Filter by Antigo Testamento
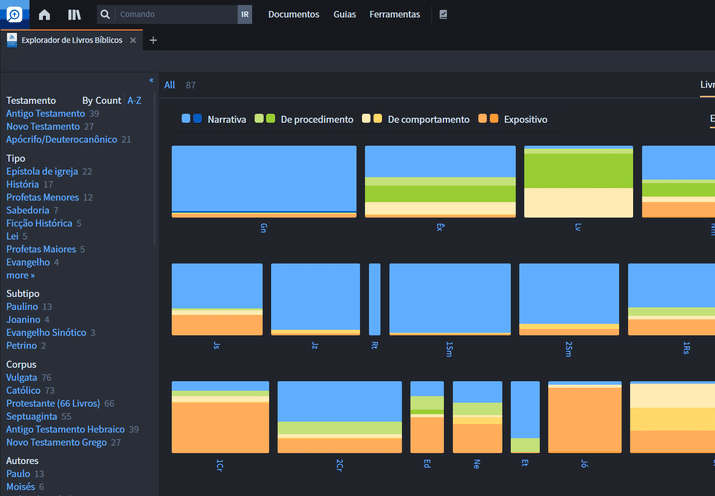The width and height of the screenshot is (715, 496). coord(45,114)
